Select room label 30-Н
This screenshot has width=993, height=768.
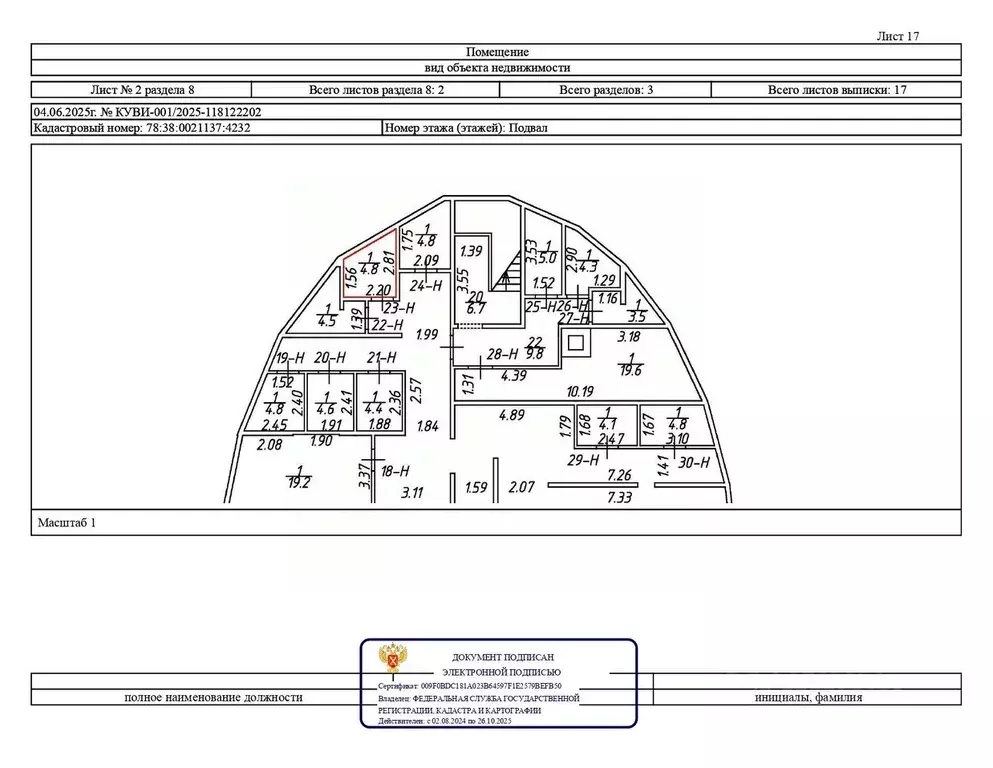pyautogui.click(x=692, y=461)
